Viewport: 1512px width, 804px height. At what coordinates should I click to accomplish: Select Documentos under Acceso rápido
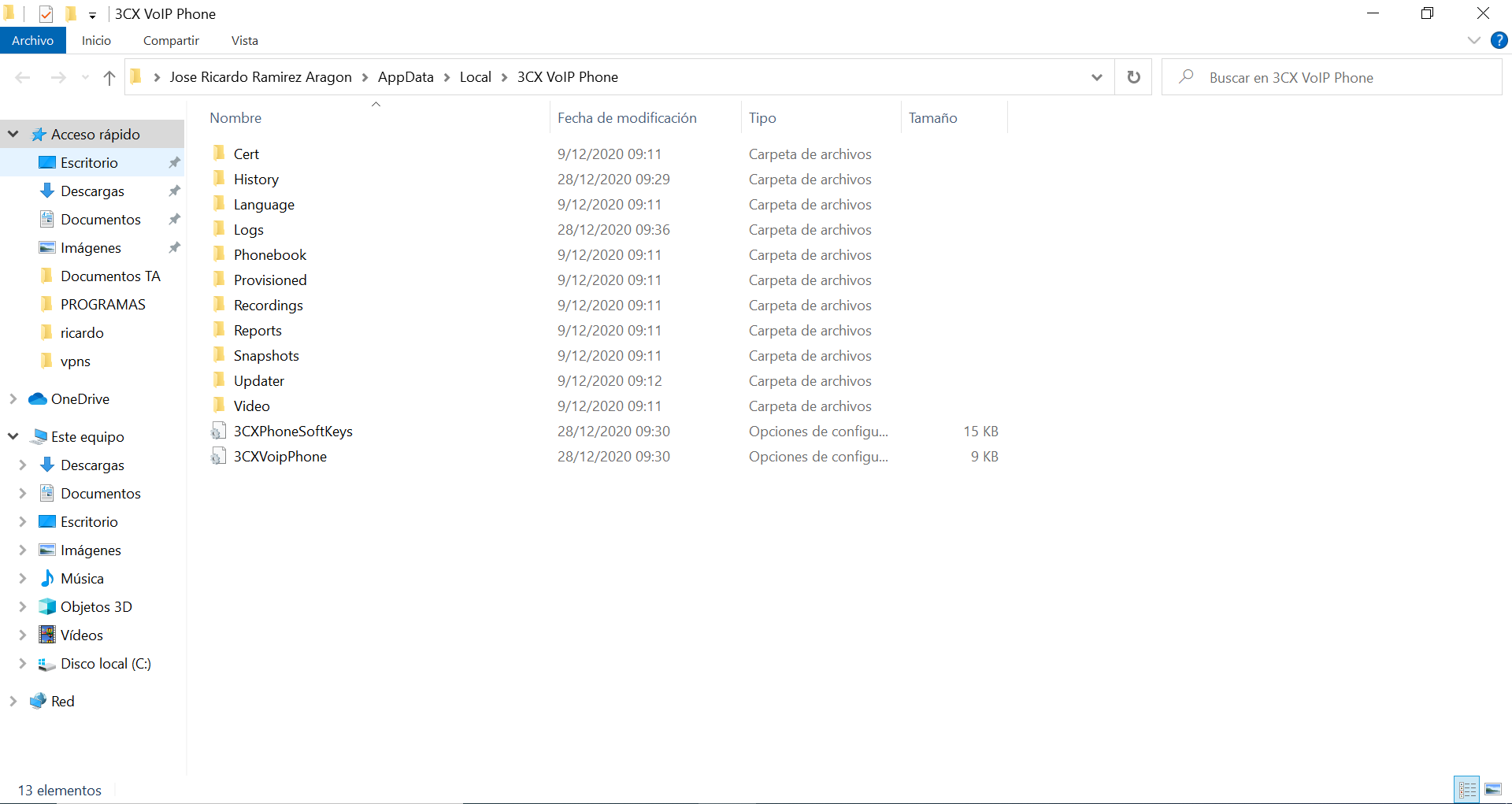point(100,219)
